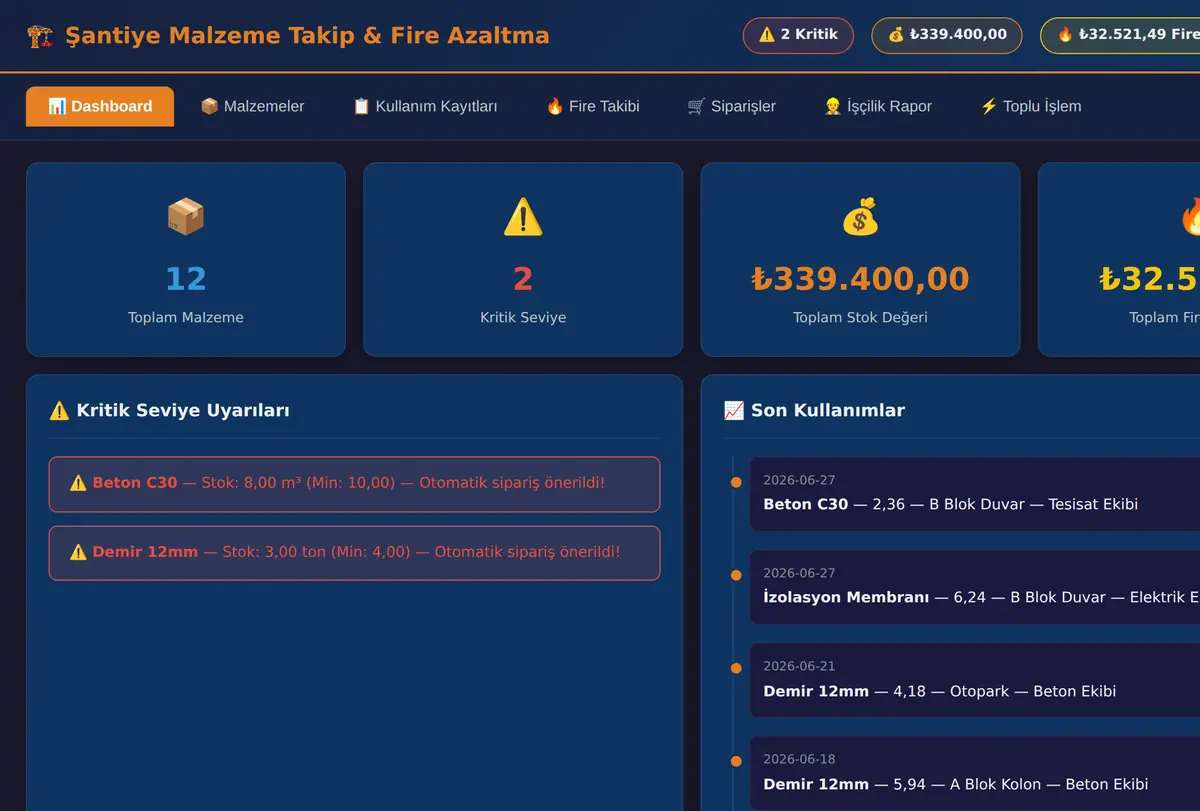The image size is (1200, 811).
Task: Click the Beton C30 B Blok Duvar usage entry
Action: [x=975, y=494]
